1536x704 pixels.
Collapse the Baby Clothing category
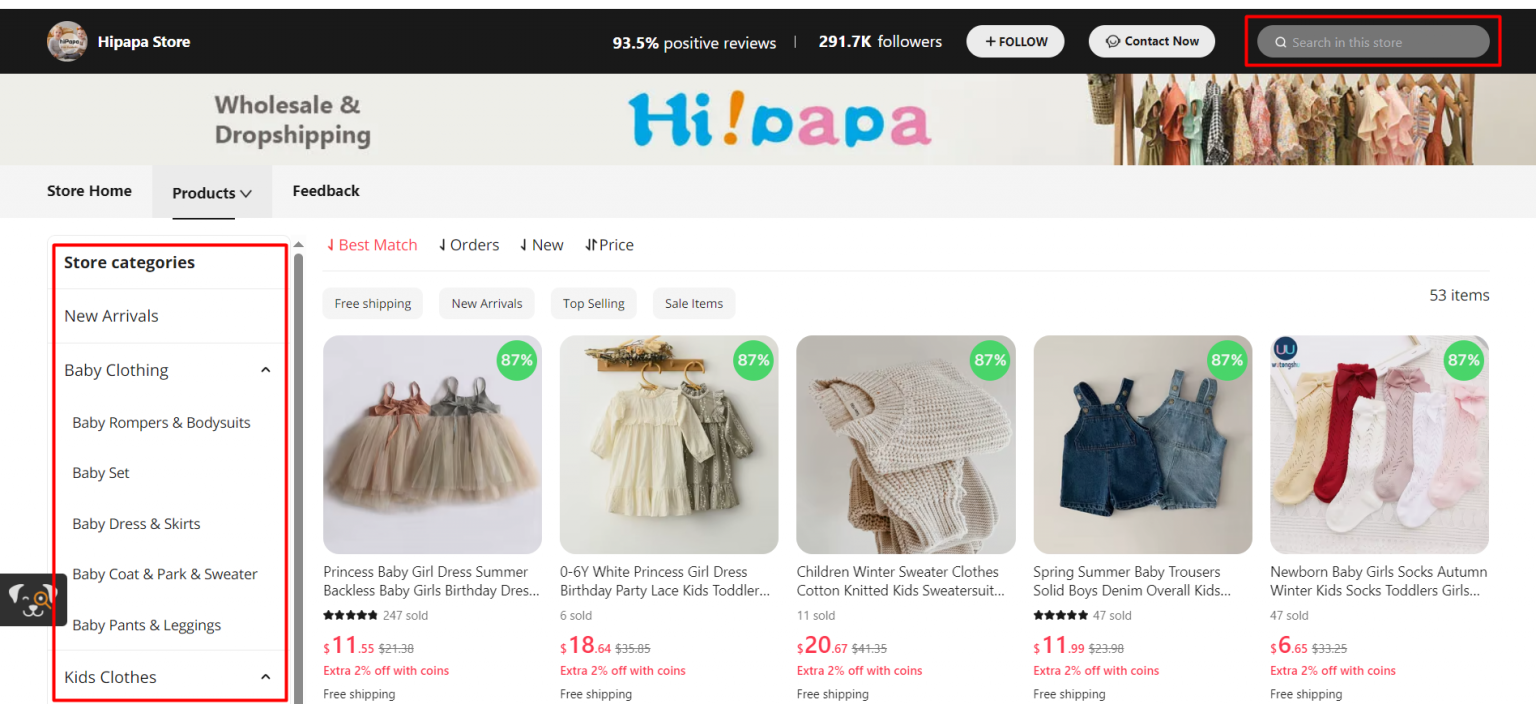click(x=265, y=369)
